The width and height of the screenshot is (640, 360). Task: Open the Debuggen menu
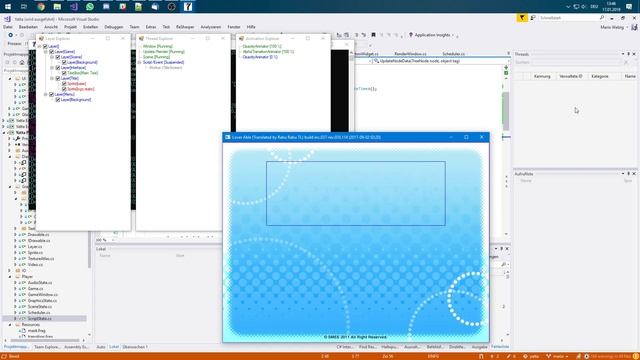click(113, 27)
